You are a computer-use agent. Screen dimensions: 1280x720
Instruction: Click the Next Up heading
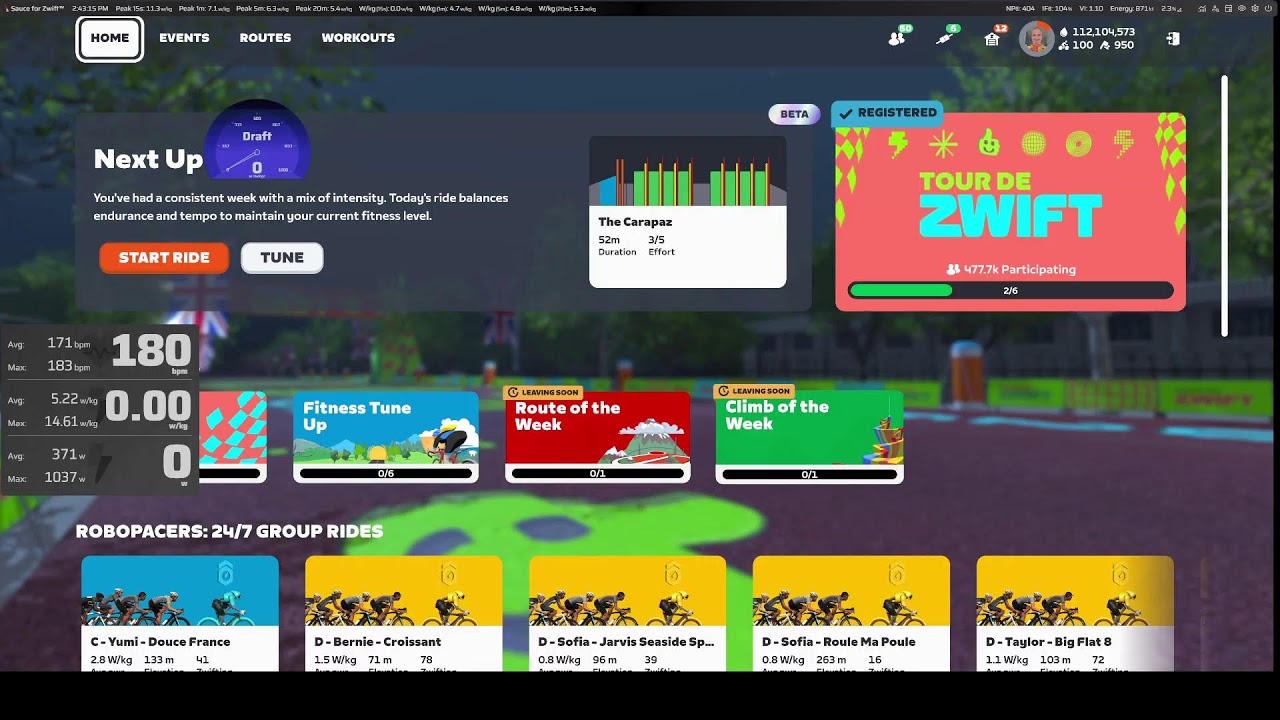tap(148, 159)
